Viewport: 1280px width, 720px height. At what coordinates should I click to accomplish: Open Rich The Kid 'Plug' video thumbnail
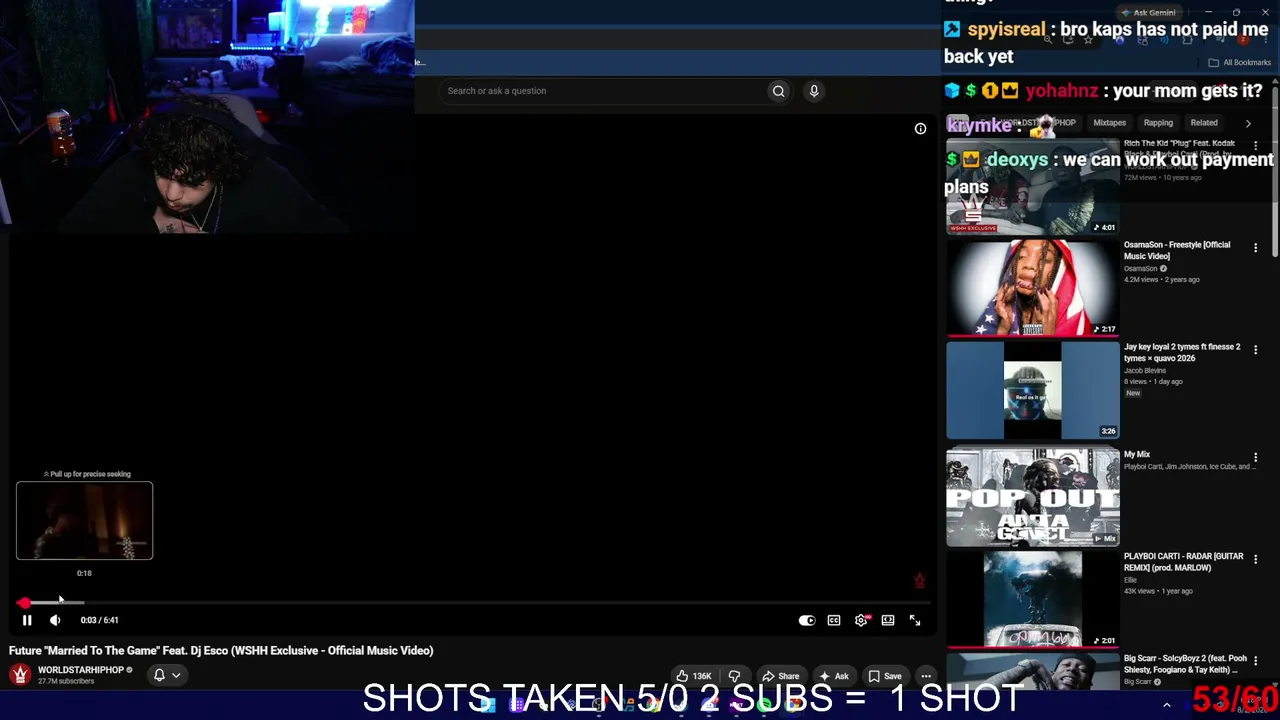[1033, 188]
